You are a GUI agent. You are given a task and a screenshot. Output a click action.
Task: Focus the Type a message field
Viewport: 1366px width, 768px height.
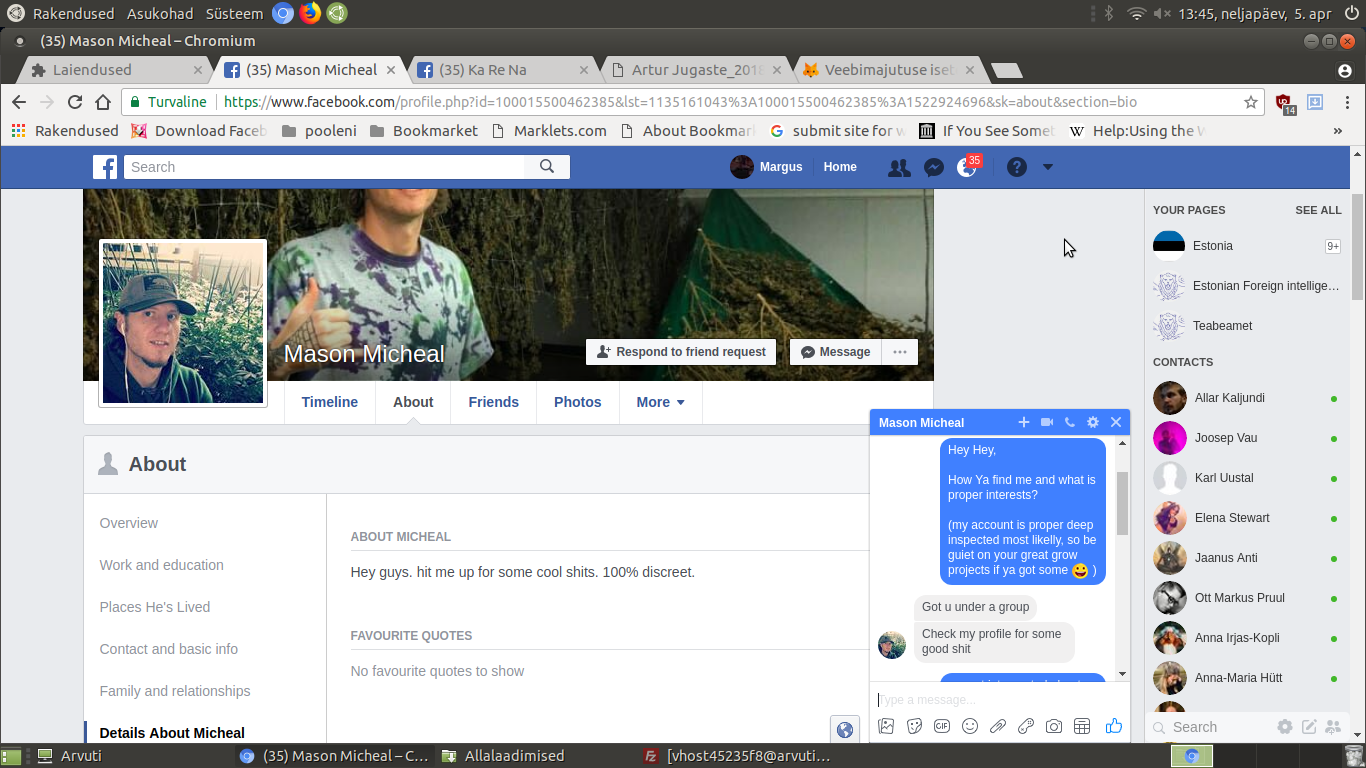pyautogui.click(x=999, y=699)
